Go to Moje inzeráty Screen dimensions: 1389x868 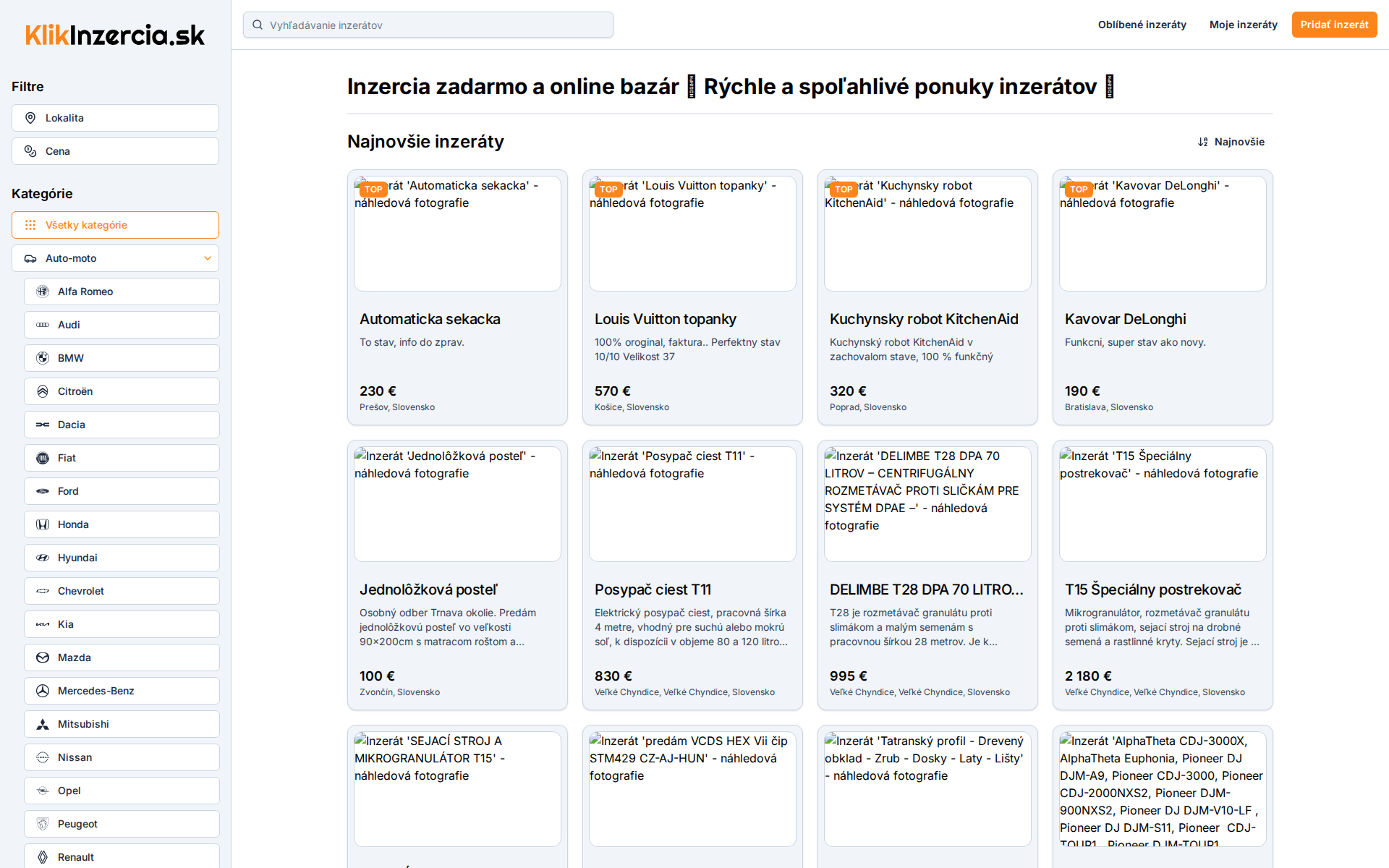point(1243,25)
